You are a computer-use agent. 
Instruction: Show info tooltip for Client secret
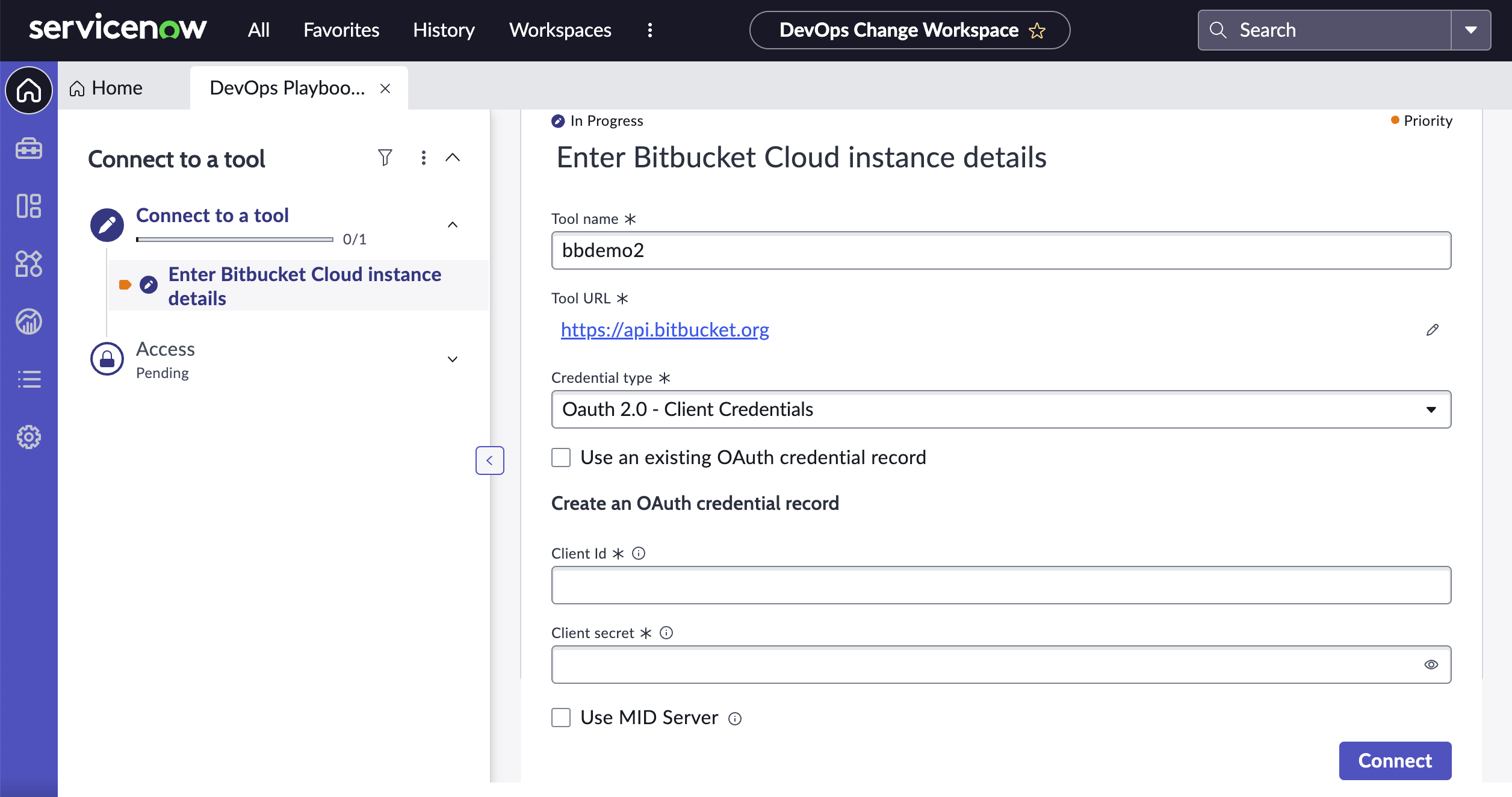click(x=666, y=633)
